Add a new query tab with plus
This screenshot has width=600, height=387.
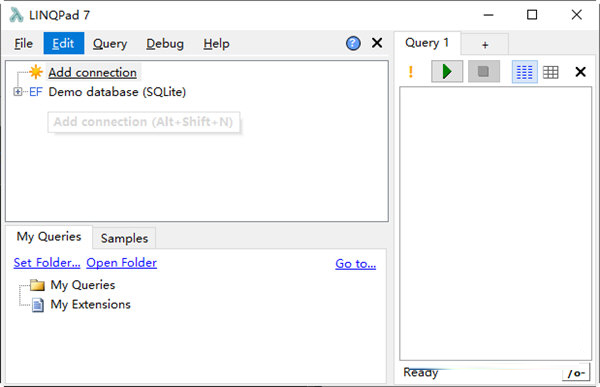click(485, 45)
